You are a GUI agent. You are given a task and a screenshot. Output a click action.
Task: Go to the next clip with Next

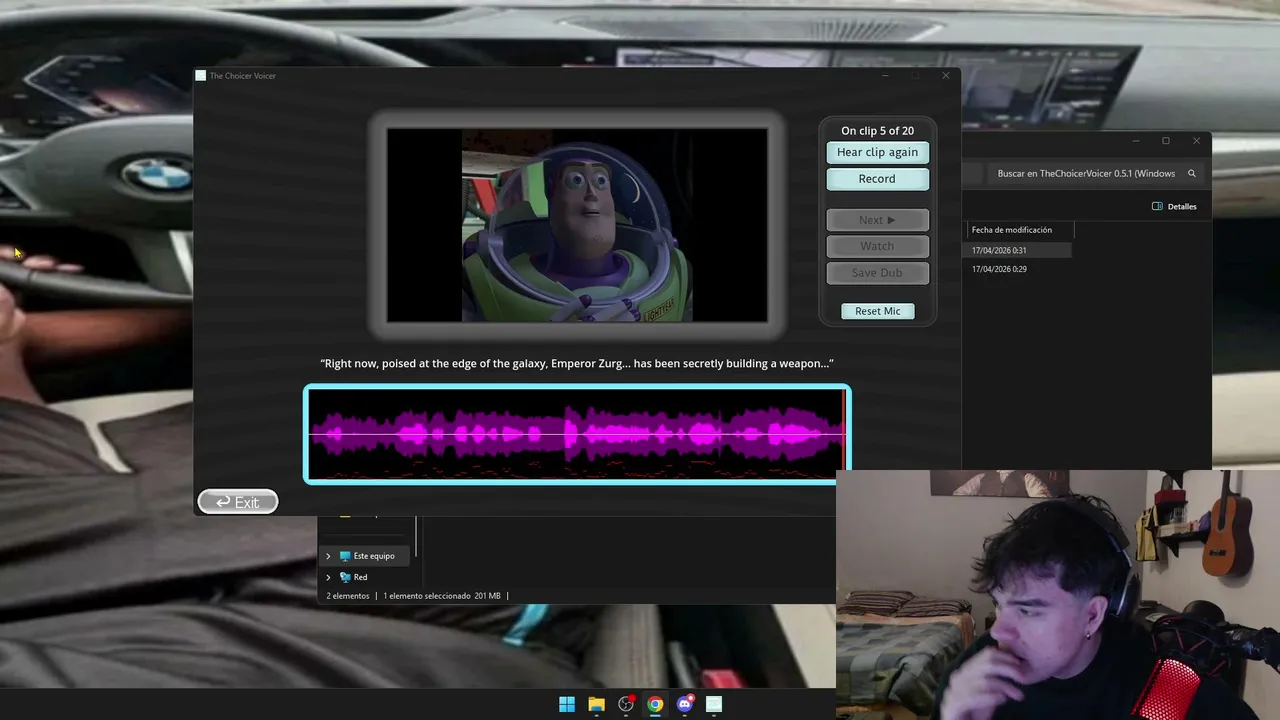[877, 220]
